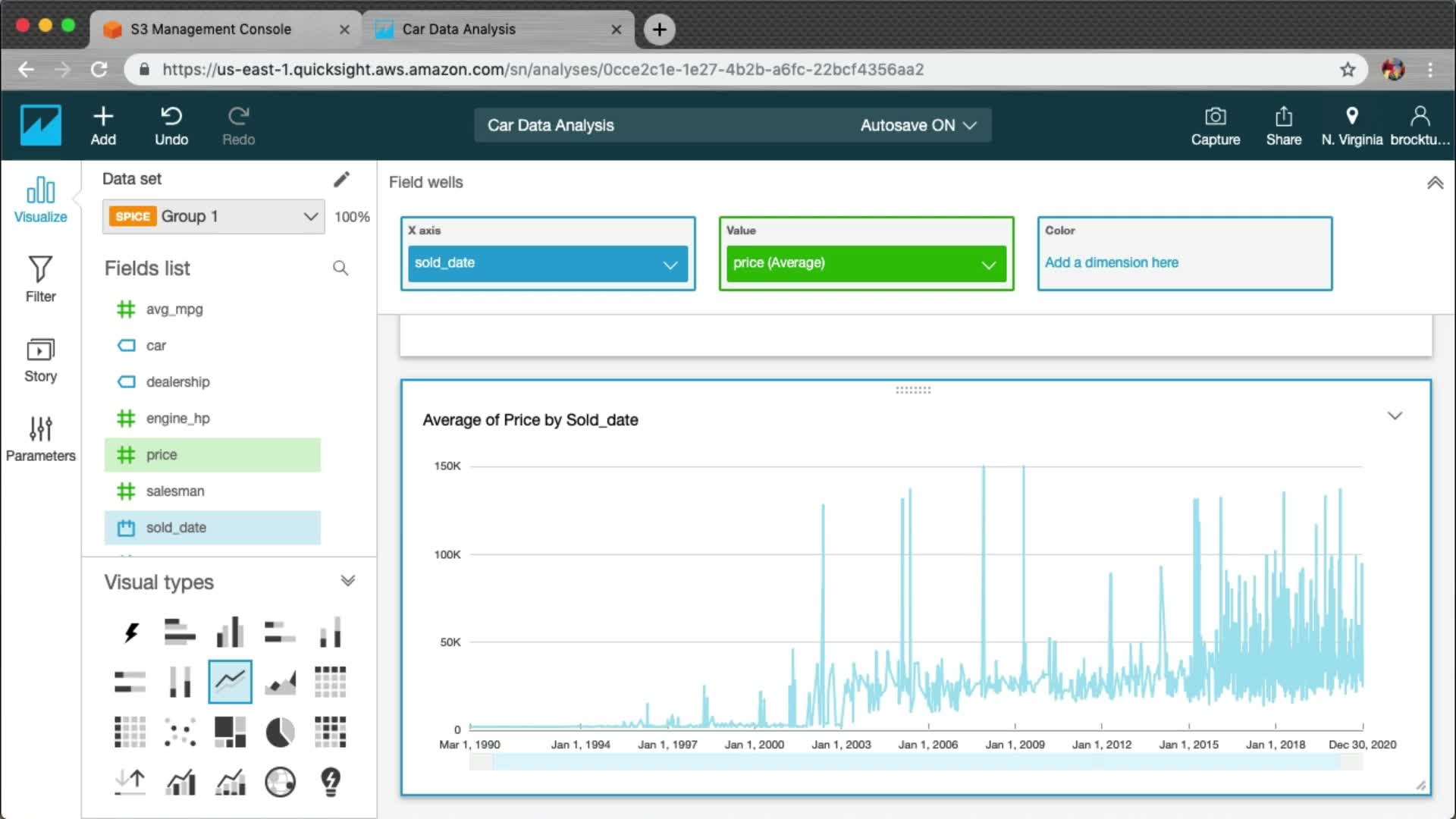
Task: Open the Filter panel
Action: [40, 279]
